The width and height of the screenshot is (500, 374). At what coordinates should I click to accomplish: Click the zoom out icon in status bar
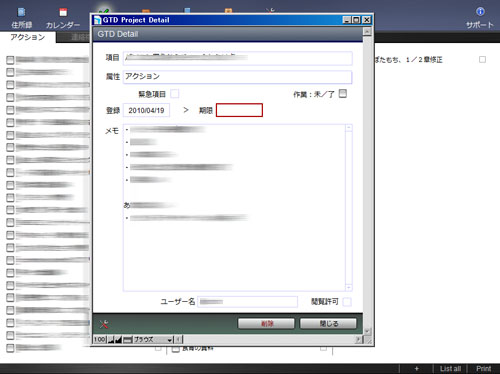tap(111, 340)
